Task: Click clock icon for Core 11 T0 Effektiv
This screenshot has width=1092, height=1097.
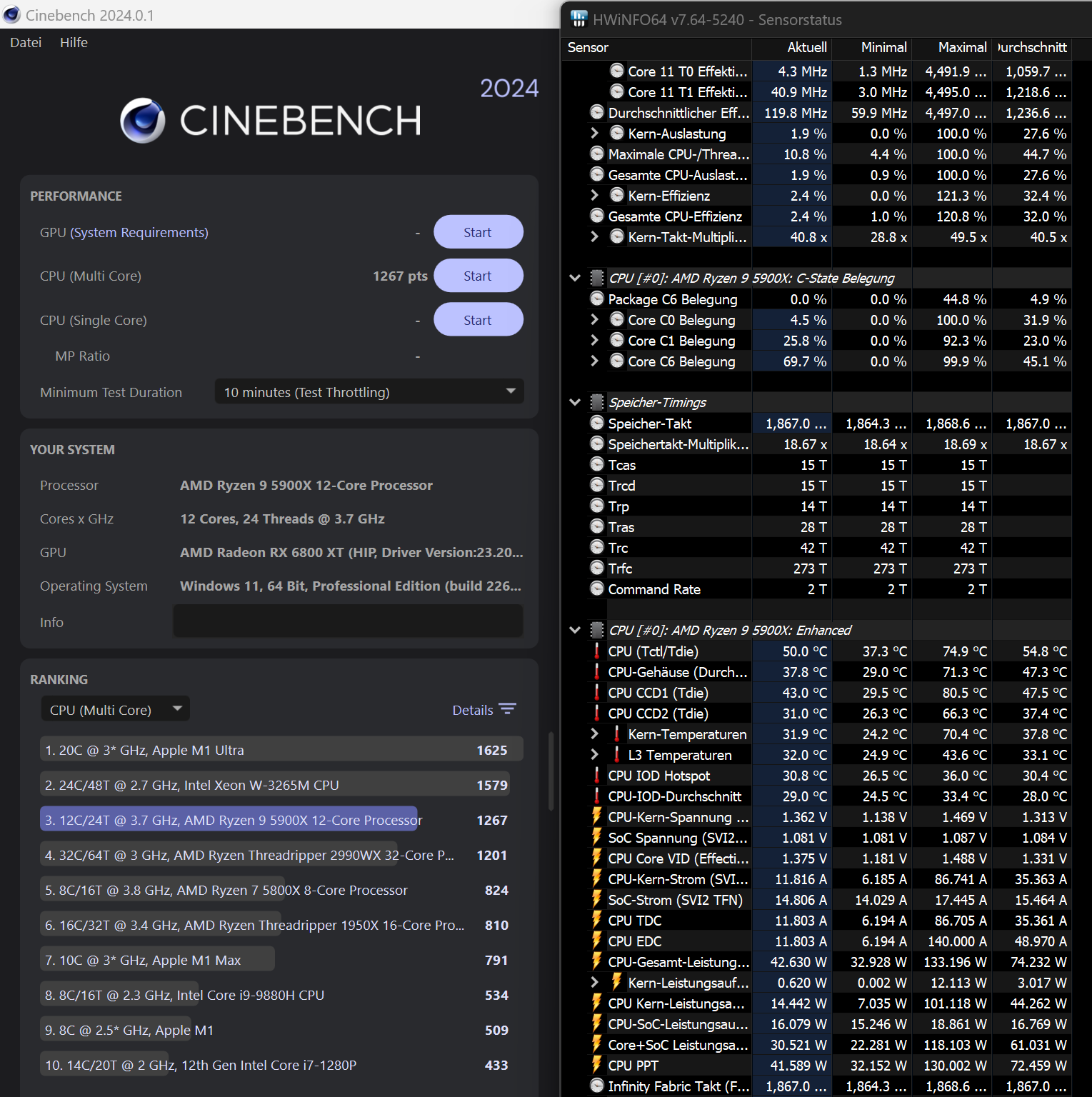Action: tap(617, 71)
